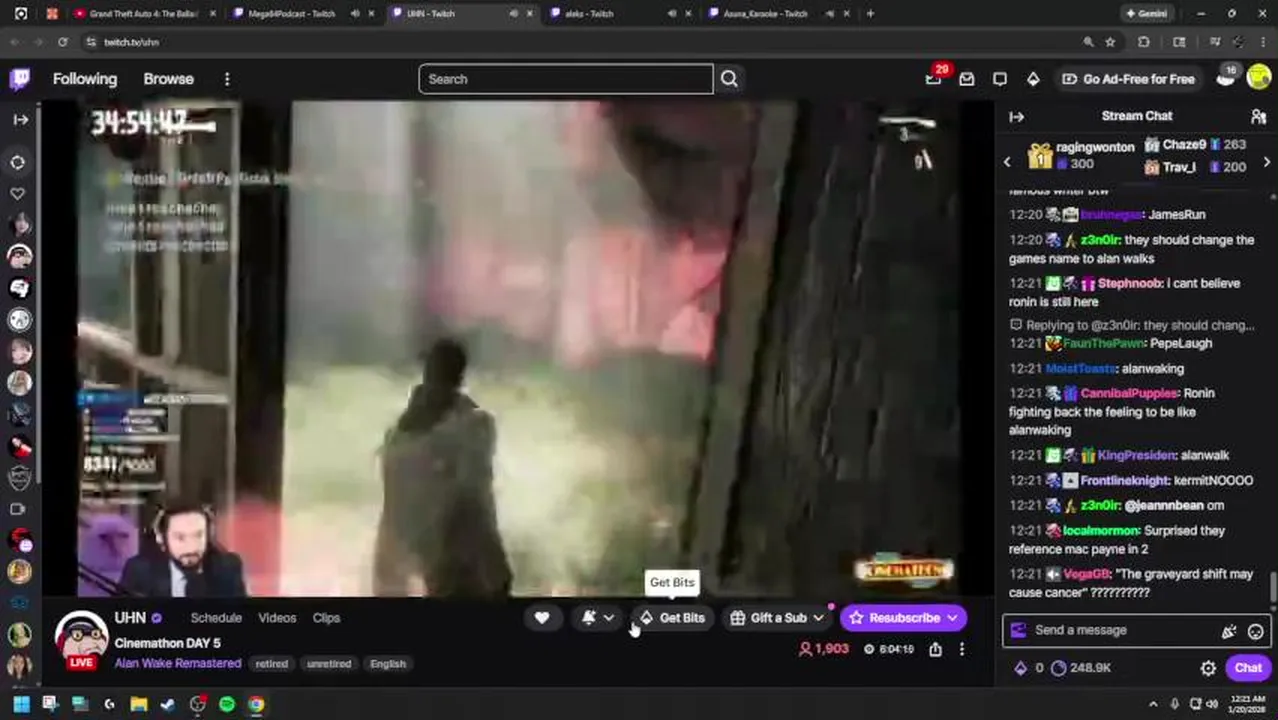Viewport: 1278px width, 720px height.
Task: Mute the UHN tab audio indicator
Action: [514, 14]
